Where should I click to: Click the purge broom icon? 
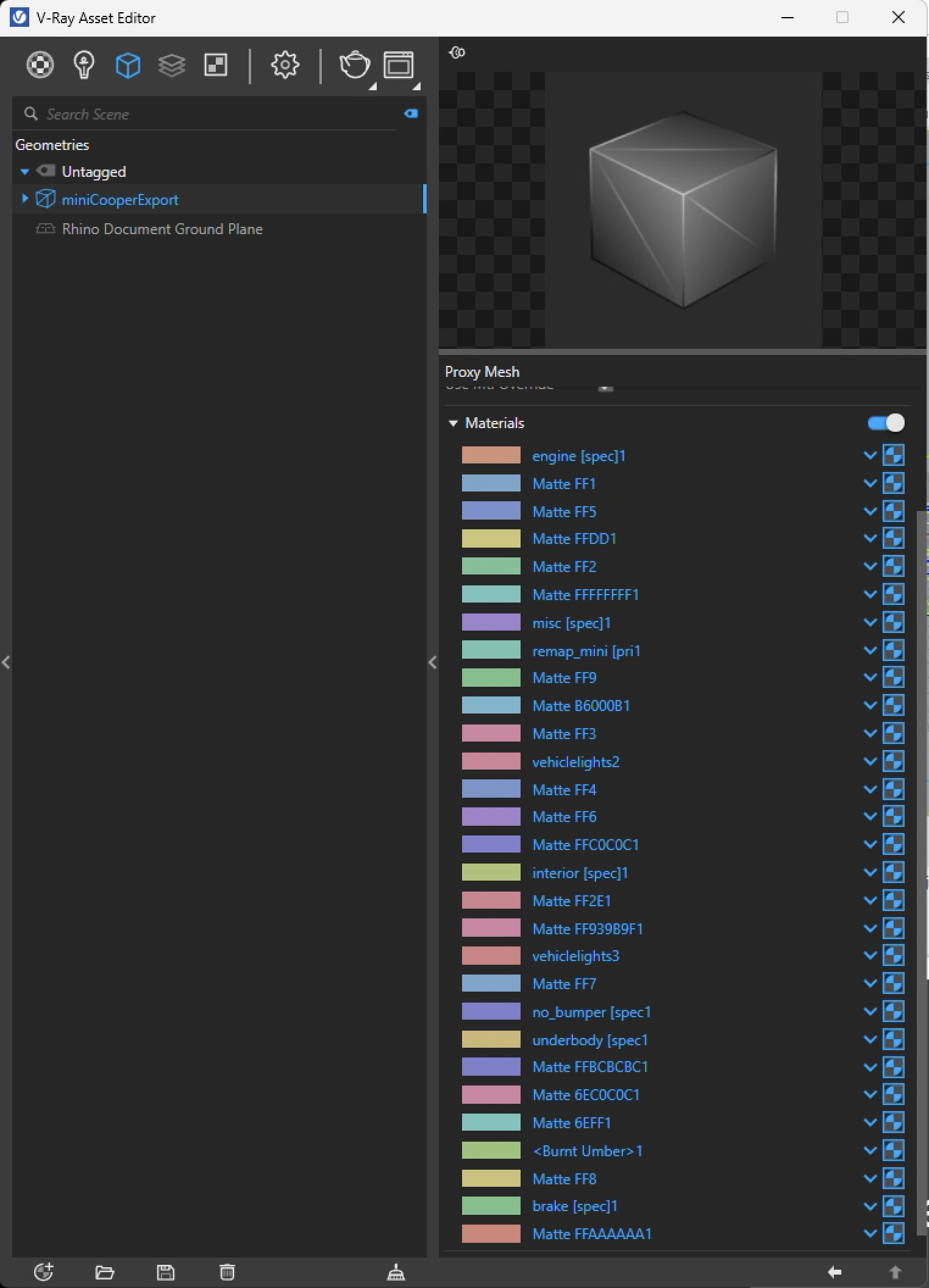(396, 1272)
